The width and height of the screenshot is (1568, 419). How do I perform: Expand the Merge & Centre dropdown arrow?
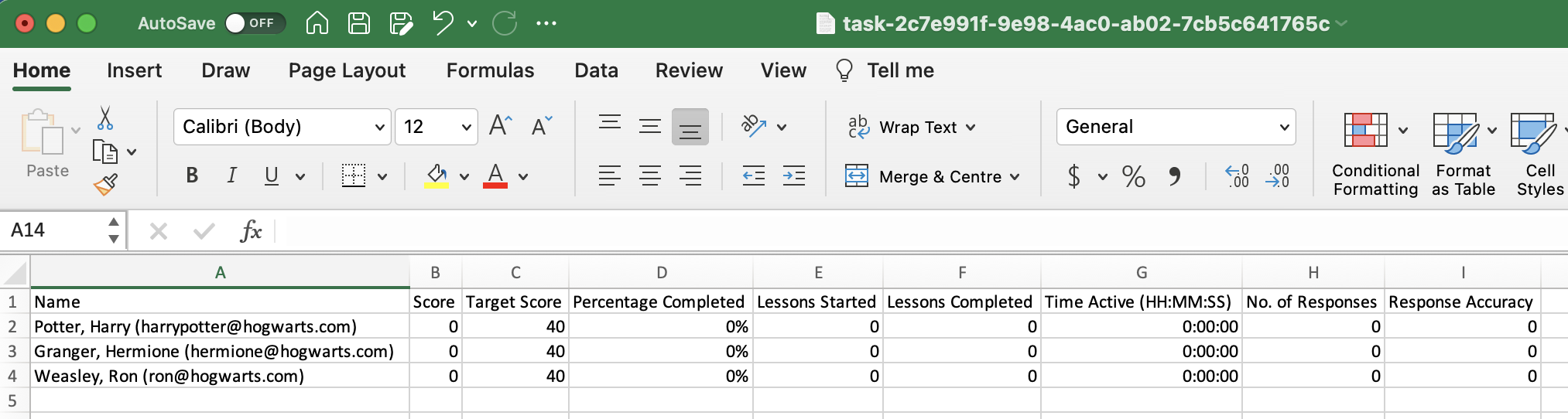[x=1015, y=177]
